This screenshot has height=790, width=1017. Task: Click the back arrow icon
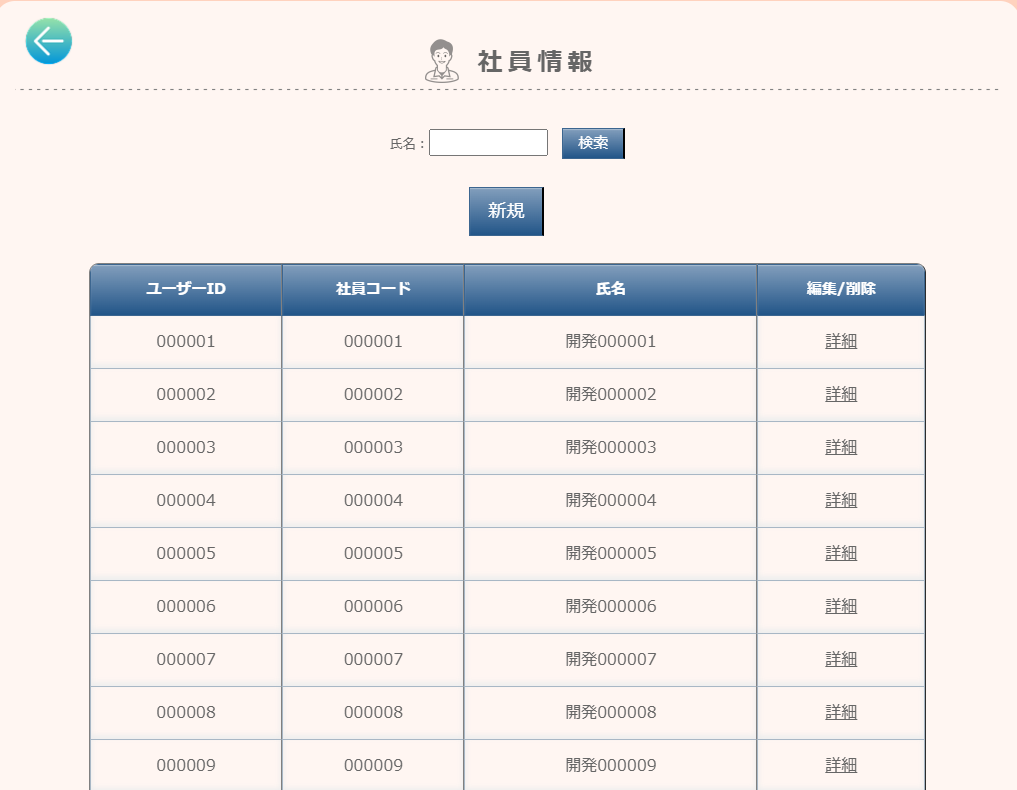[48, 41]
